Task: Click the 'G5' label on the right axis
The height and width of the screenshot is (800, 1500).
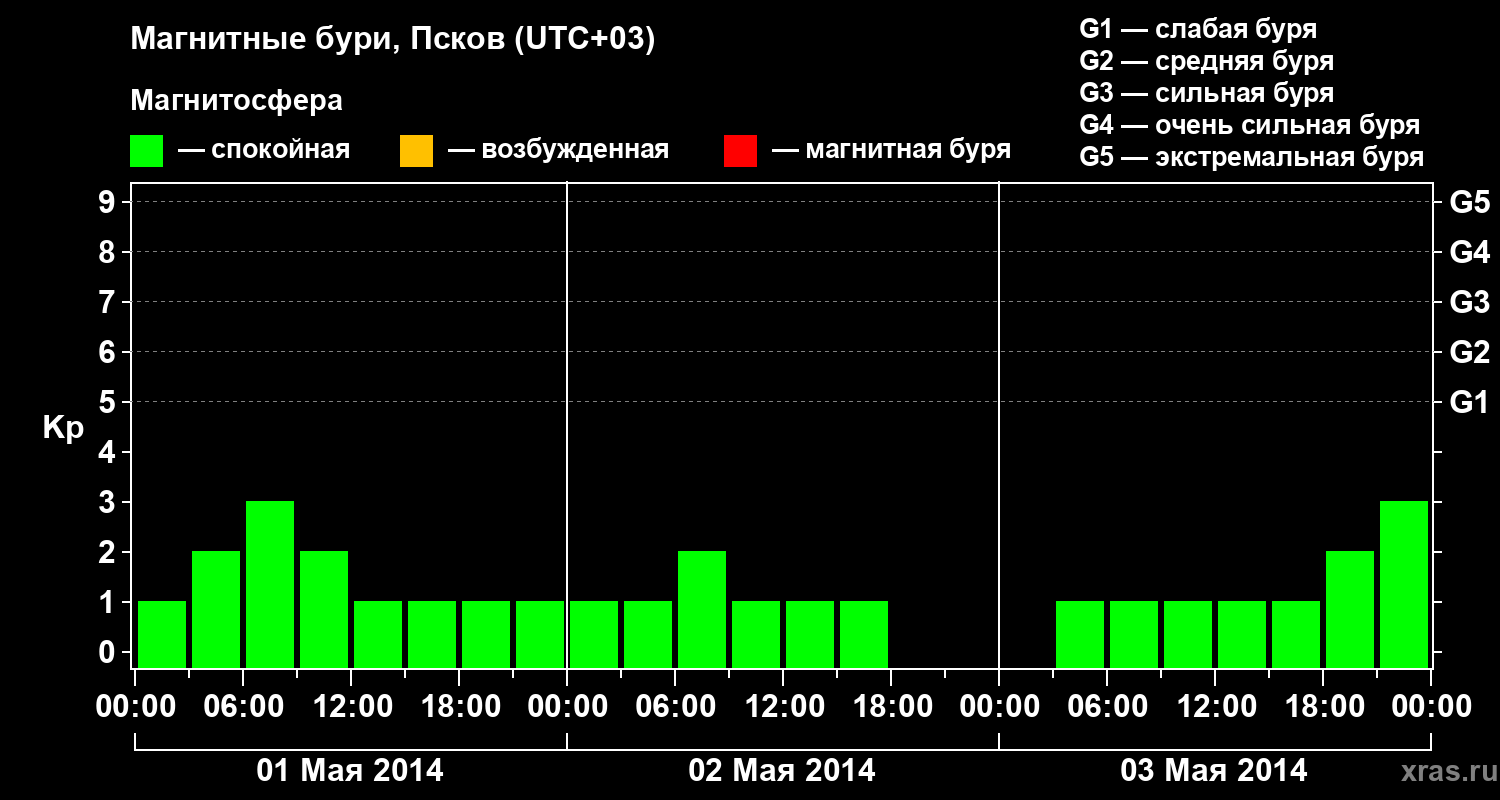Action: click(1469, 202)
